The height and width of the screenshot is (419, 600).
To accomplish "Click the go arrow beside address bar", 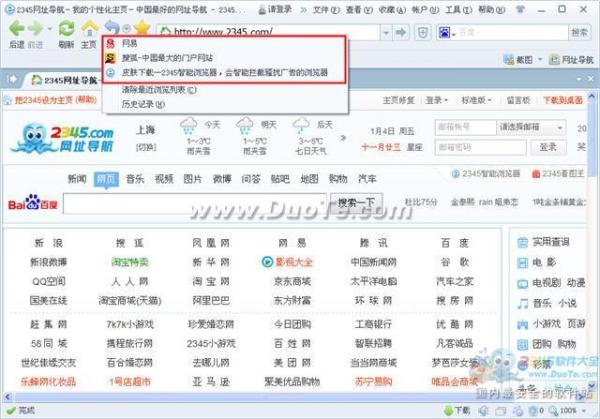I will point(401,33).
